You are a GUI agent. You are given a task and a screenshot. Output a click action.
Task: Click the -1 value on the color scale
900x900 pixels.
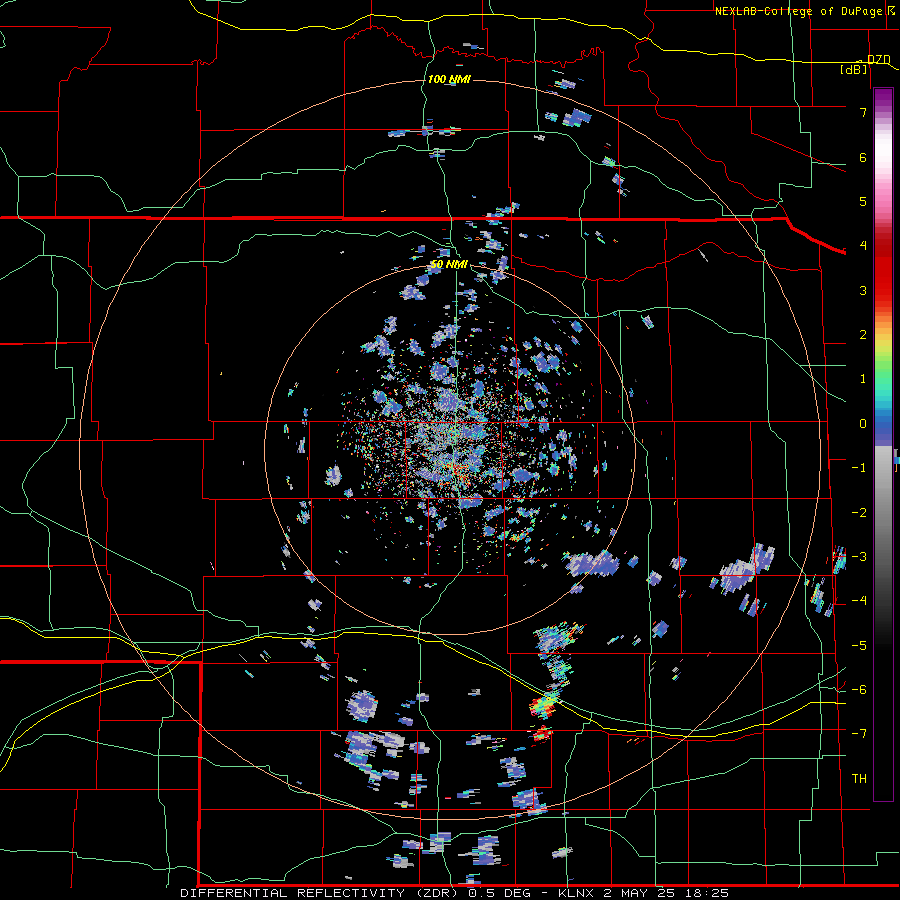pos(859,468)
